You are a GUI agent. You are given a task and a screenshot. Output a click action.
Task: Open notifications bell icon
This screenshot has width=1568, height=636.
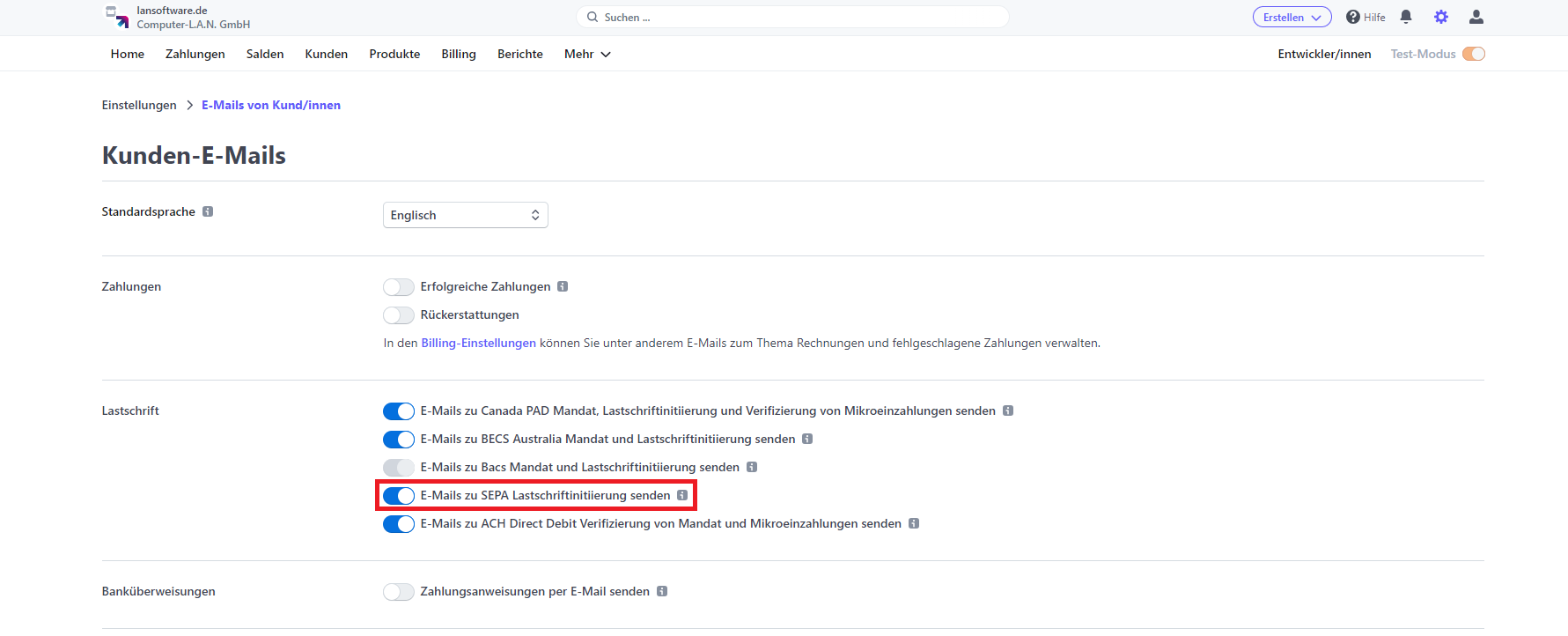click(1406, 17)
